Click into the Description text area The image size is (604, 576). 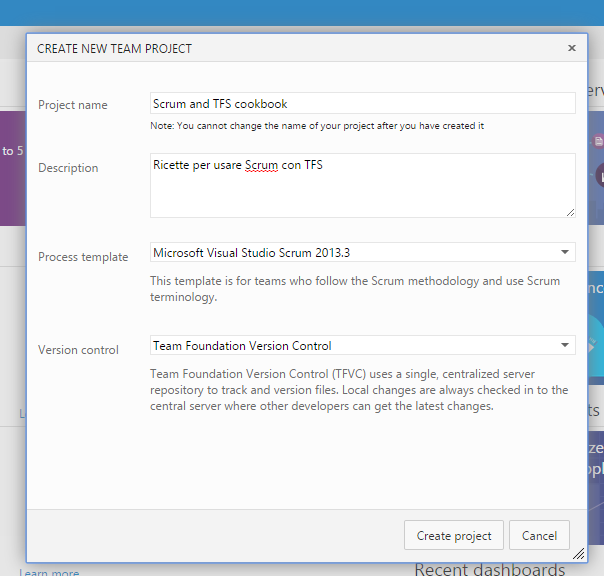(x=363, y=185)
